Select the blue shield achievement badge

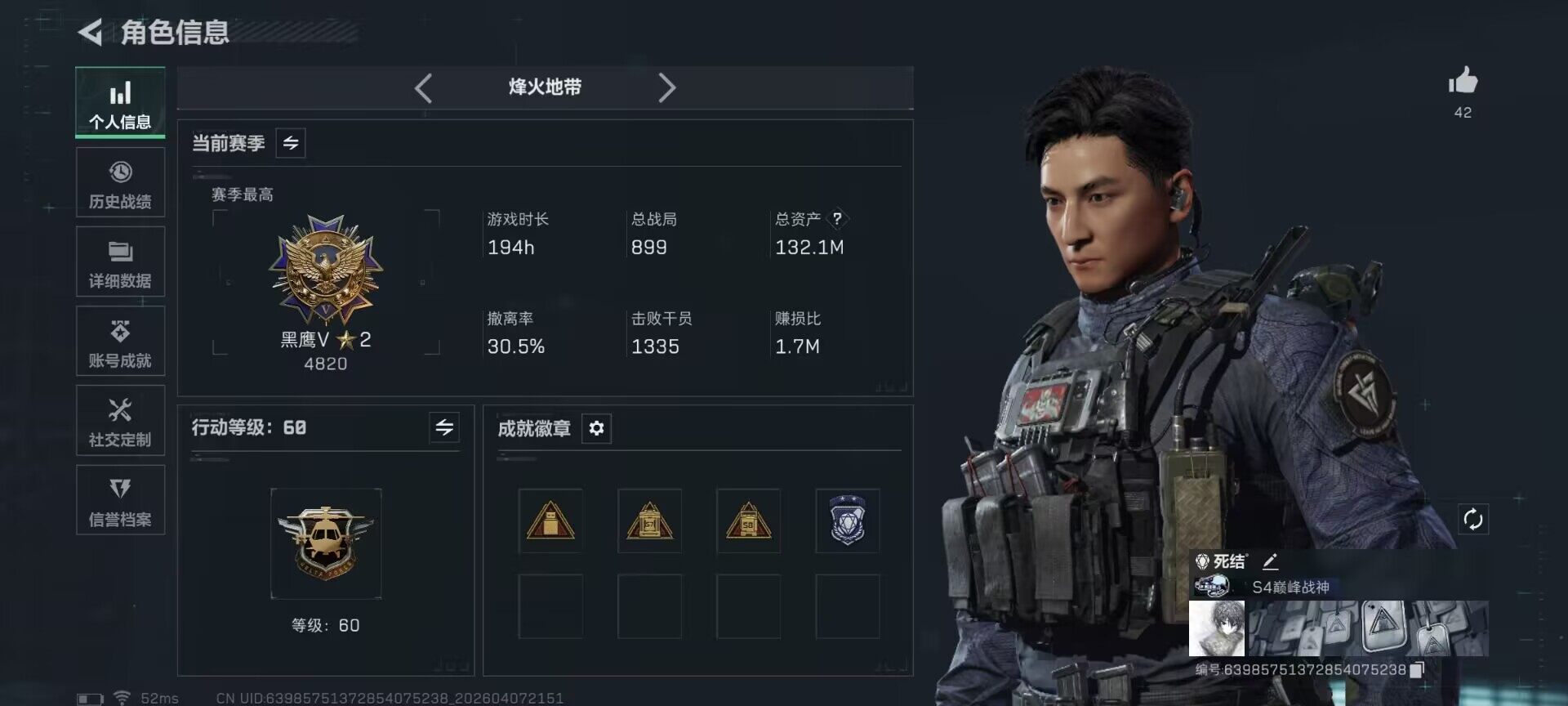[x=848, y=521]
